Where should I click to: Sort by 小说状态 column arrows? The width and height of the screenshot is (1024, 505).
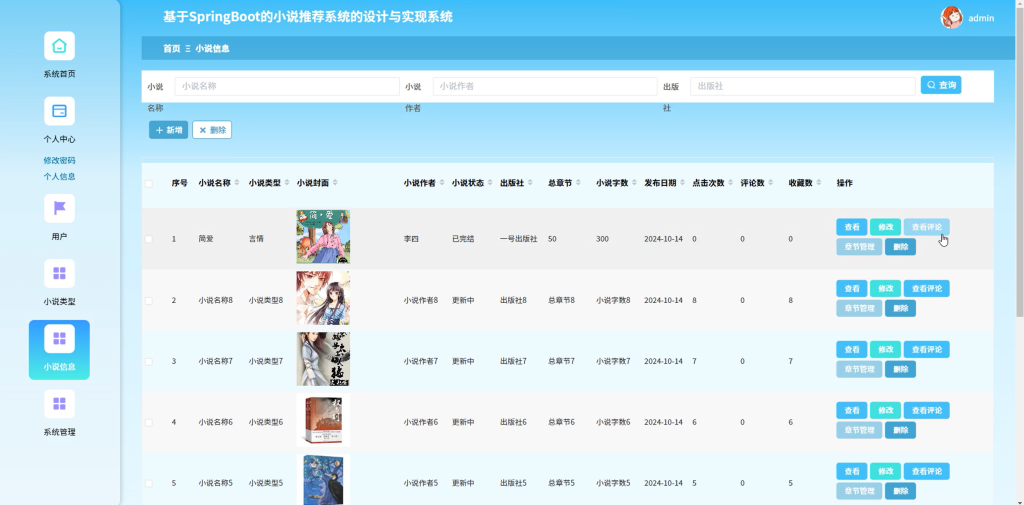pyautogui.click(x=490, y=183)
